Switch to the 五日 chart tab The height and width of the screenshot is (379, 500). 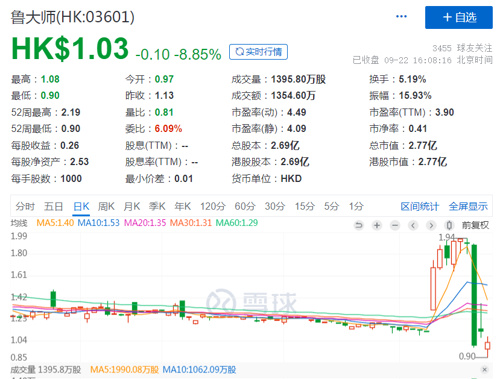(x=54, y=206)
